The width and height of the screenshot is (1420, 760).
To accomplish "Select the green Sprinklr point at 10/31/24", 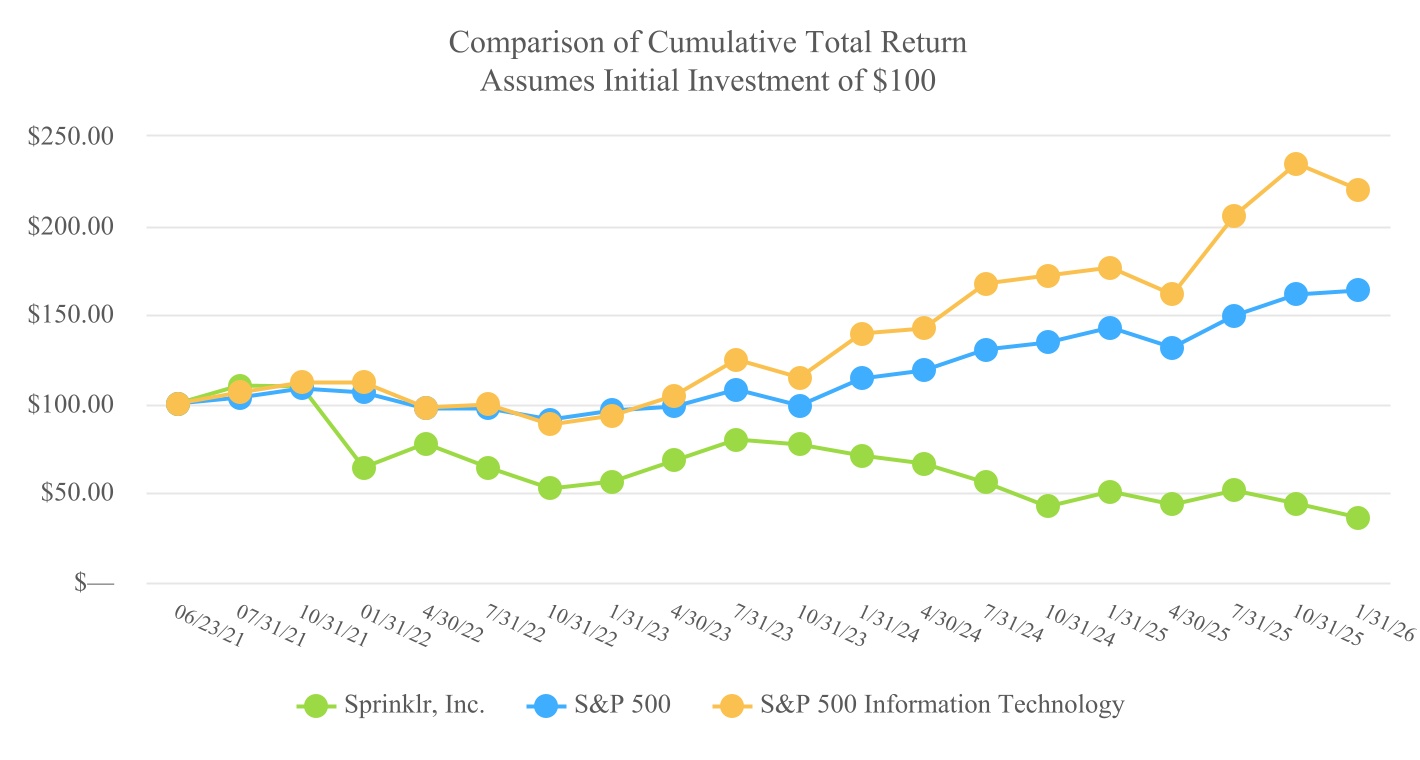I will 1048,506.
